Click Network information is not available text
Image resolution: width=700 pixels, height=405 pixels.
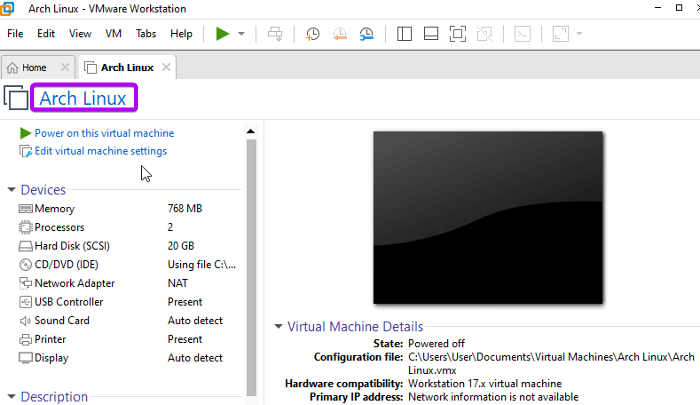(x=493, y=397)
